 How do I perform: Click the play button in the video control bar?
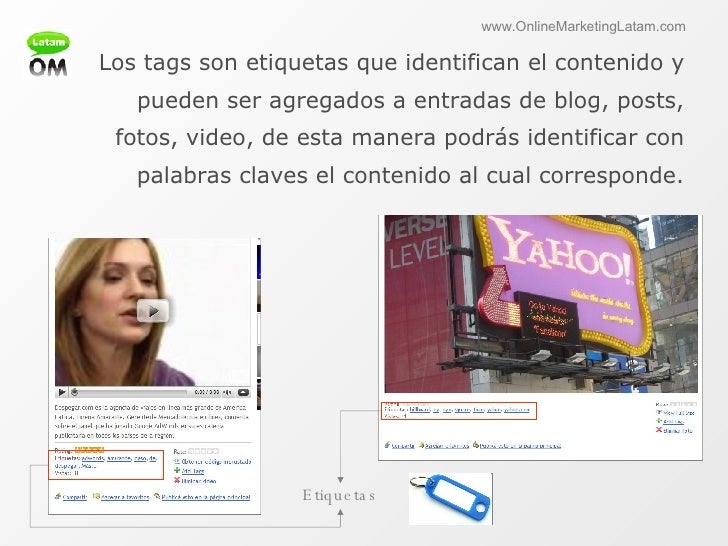[61, 392]
